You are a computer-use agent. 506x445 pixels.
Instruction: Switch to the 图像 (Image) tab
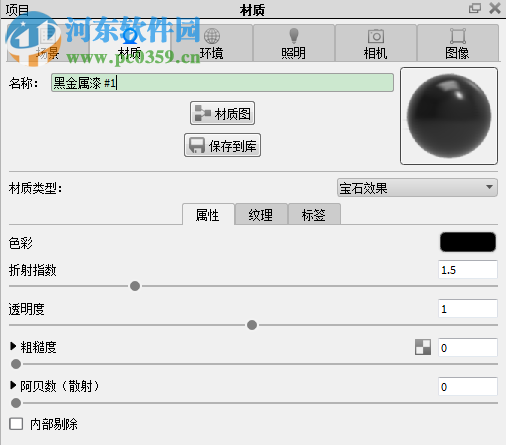point(458,43)
